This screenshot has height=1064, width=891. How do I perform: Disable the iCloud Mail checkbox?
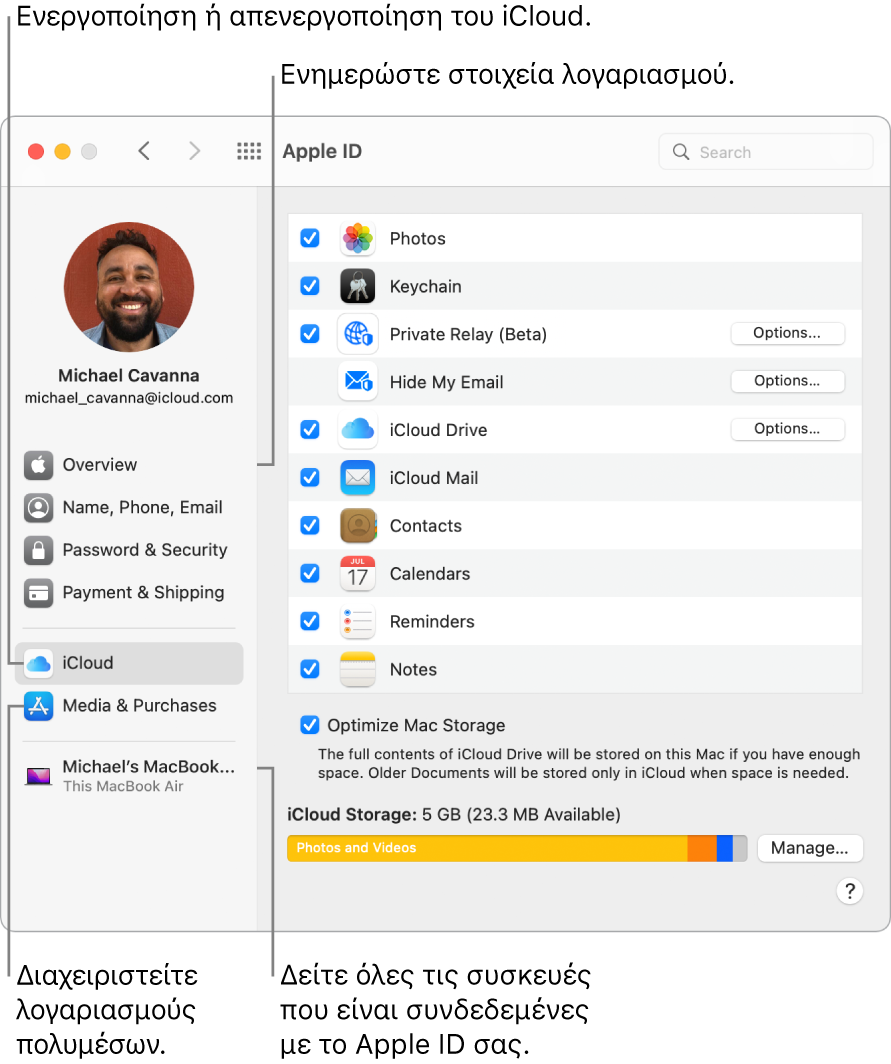[x=309, y=477]
